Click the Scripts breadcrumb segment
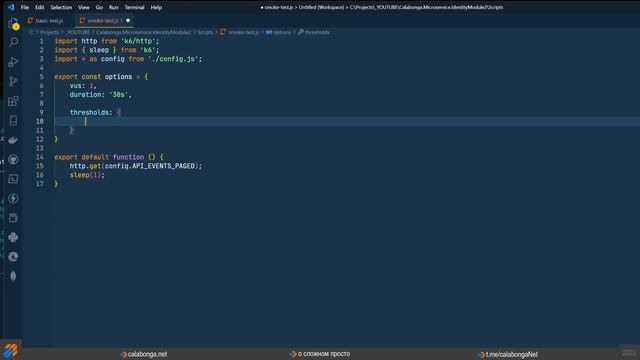 coord(205,32)
